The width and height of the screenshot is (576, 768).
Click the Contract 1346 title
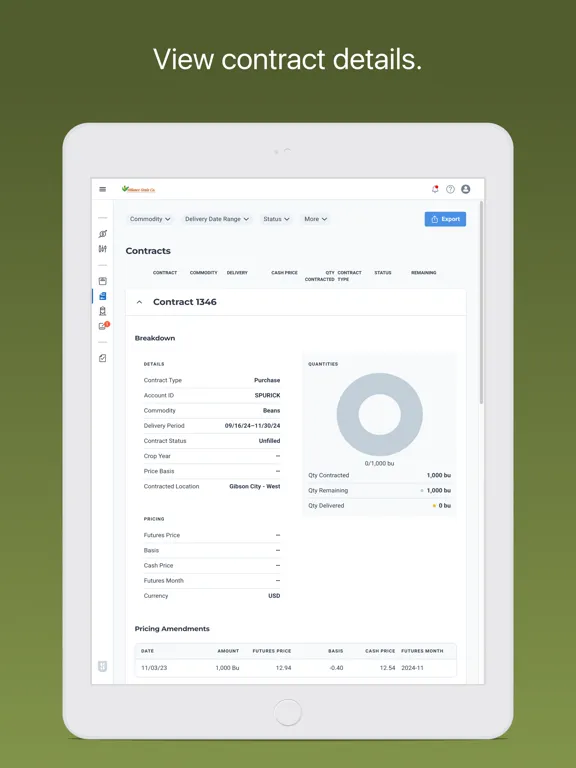point(185,302)
